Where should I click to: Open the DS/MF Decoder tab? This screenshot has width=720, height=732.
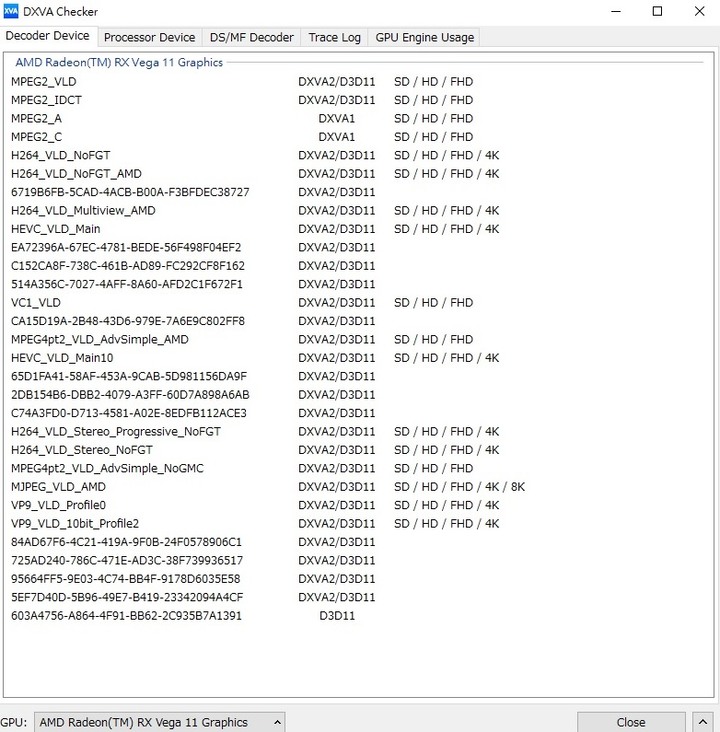[252, 37]
